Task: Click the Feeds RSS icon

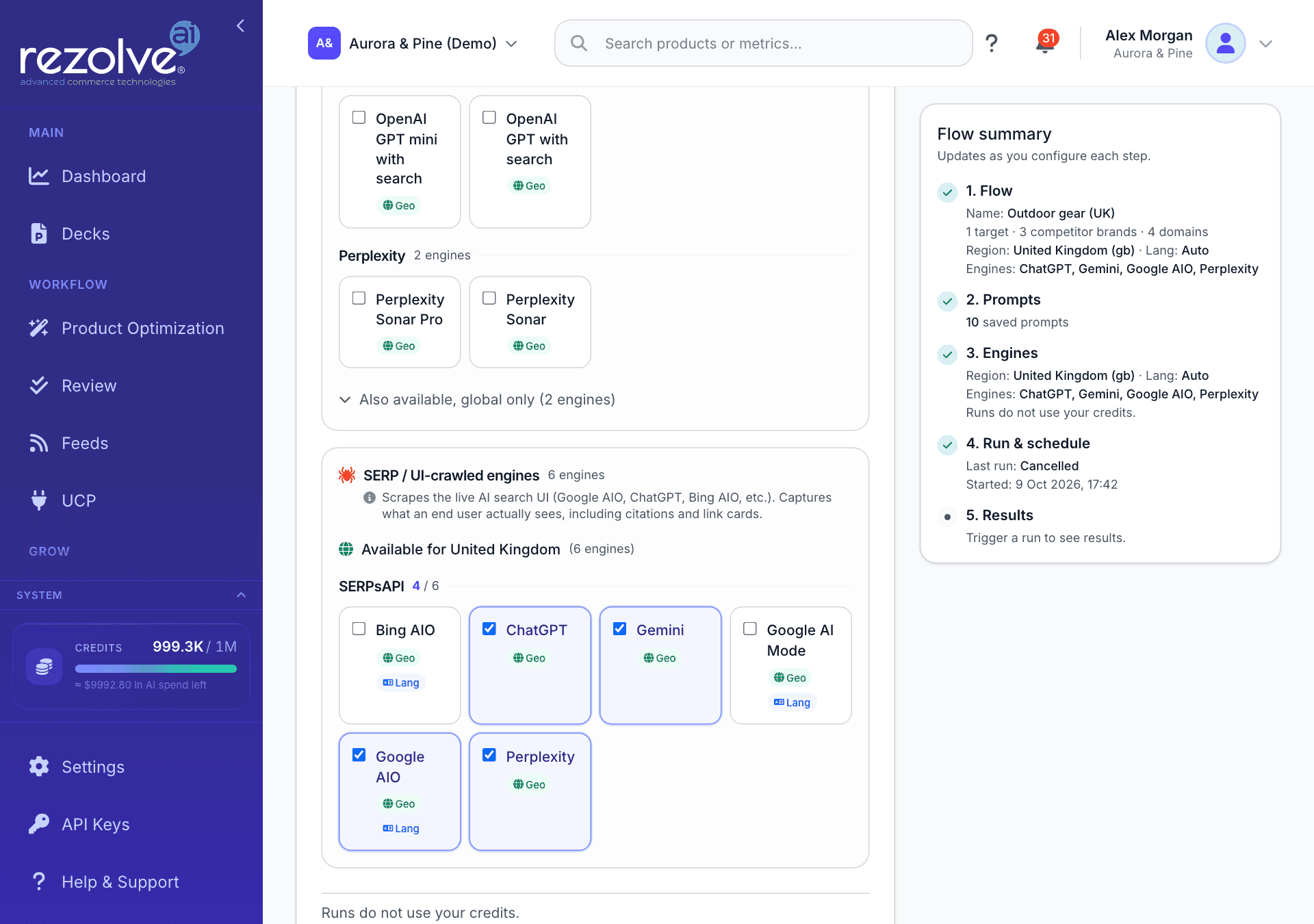Action: 39,443
